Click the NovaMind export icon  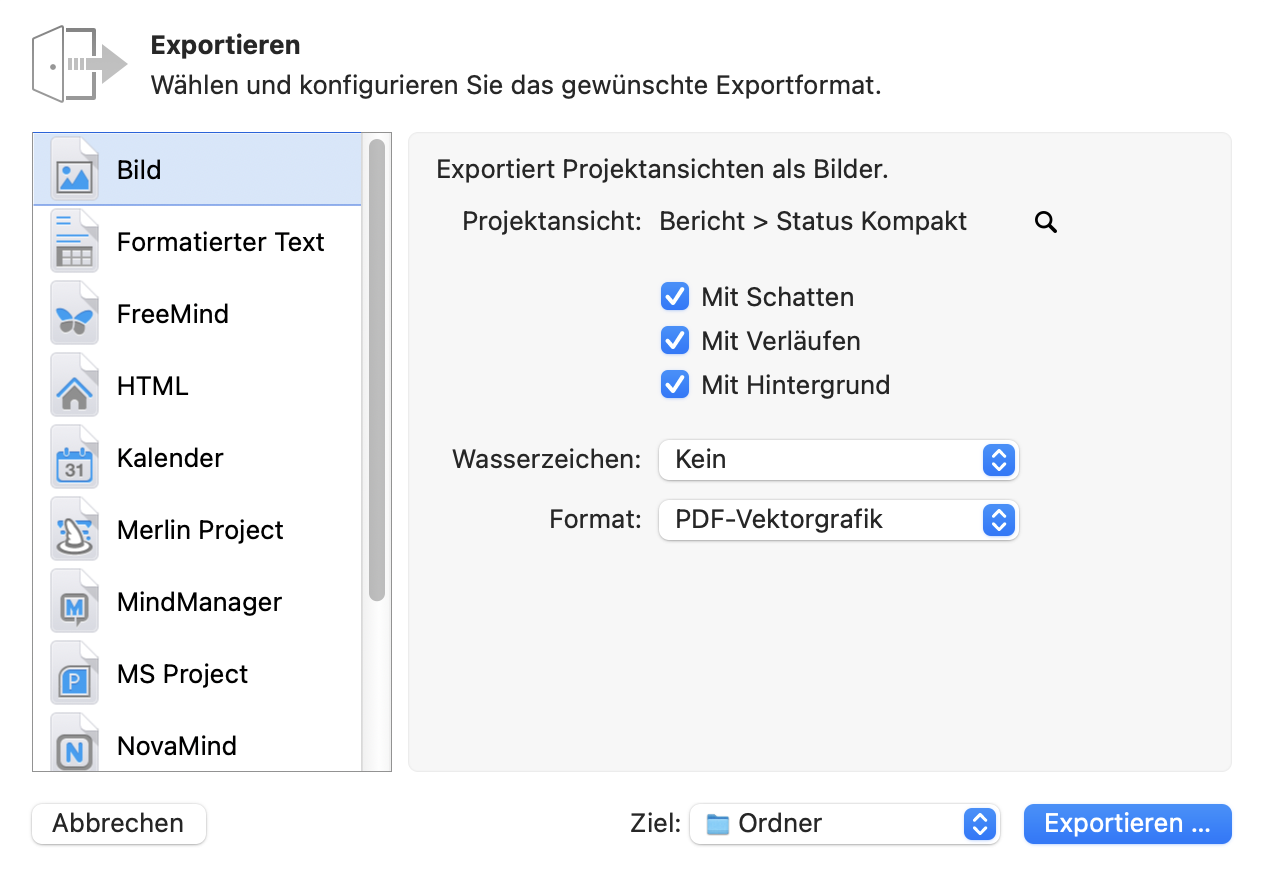(75, 745)
